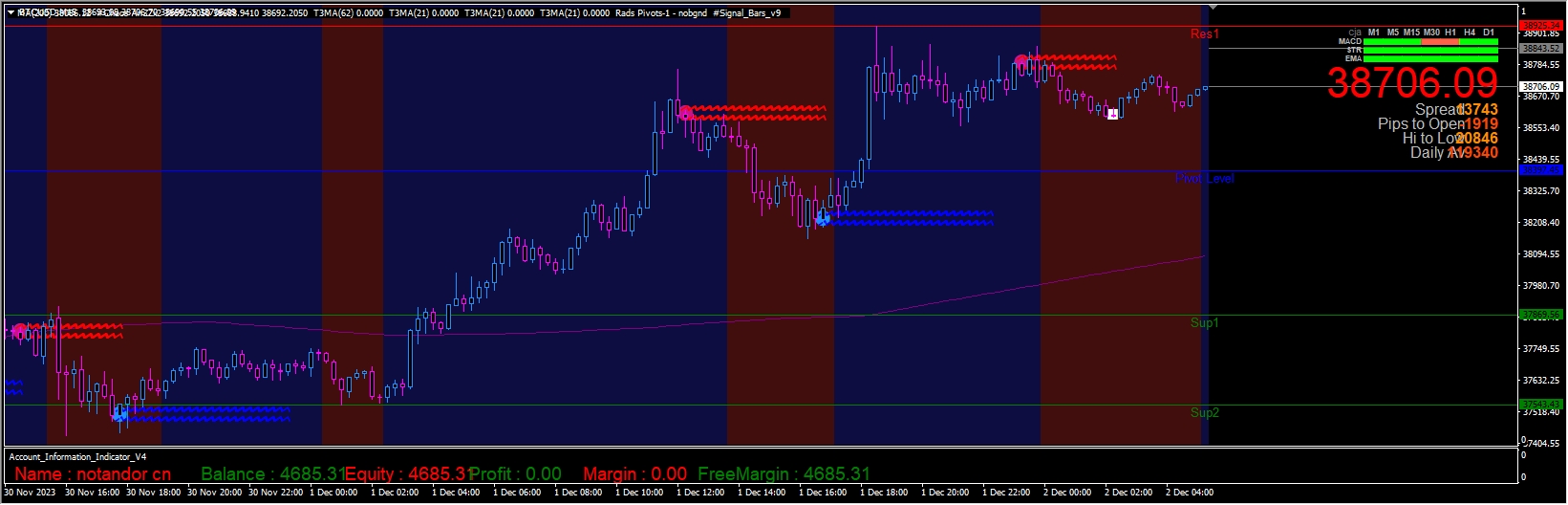
Task: Click the Hi to Low value 20846
Action: pyautogui.click(x=1478, y=139)
